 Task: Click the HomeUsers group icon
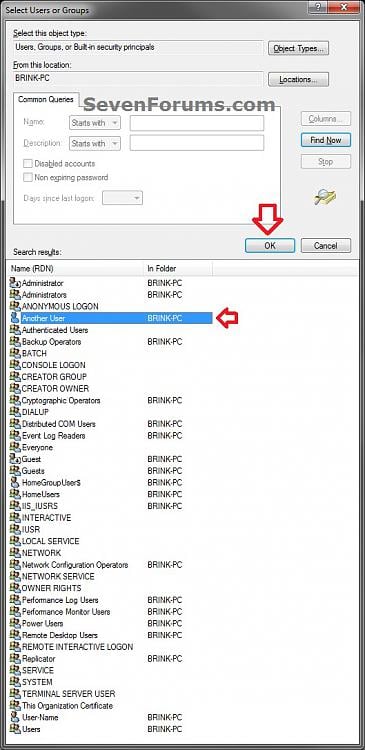tap(15, 494)
